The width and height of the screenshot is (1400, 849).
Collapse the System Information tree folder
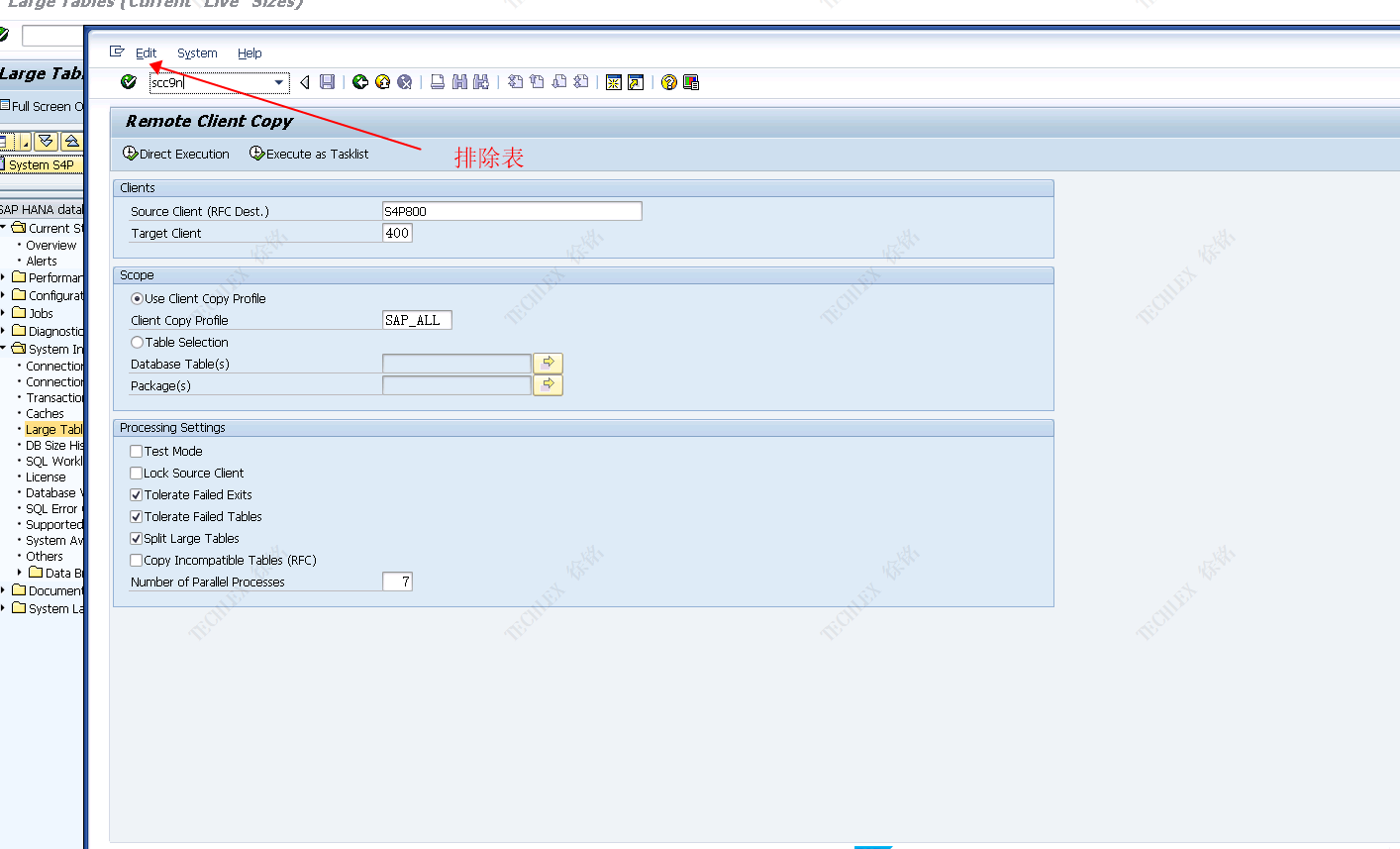4,349
